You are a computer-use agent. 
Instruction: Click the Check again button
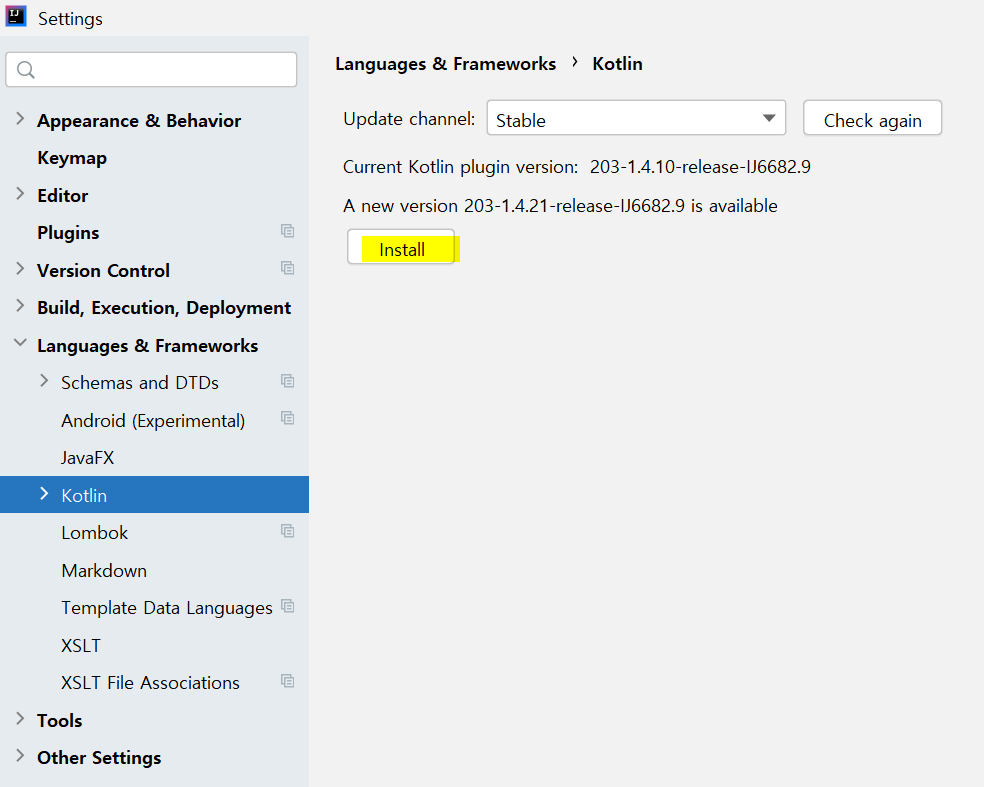(x=872, y=118)
